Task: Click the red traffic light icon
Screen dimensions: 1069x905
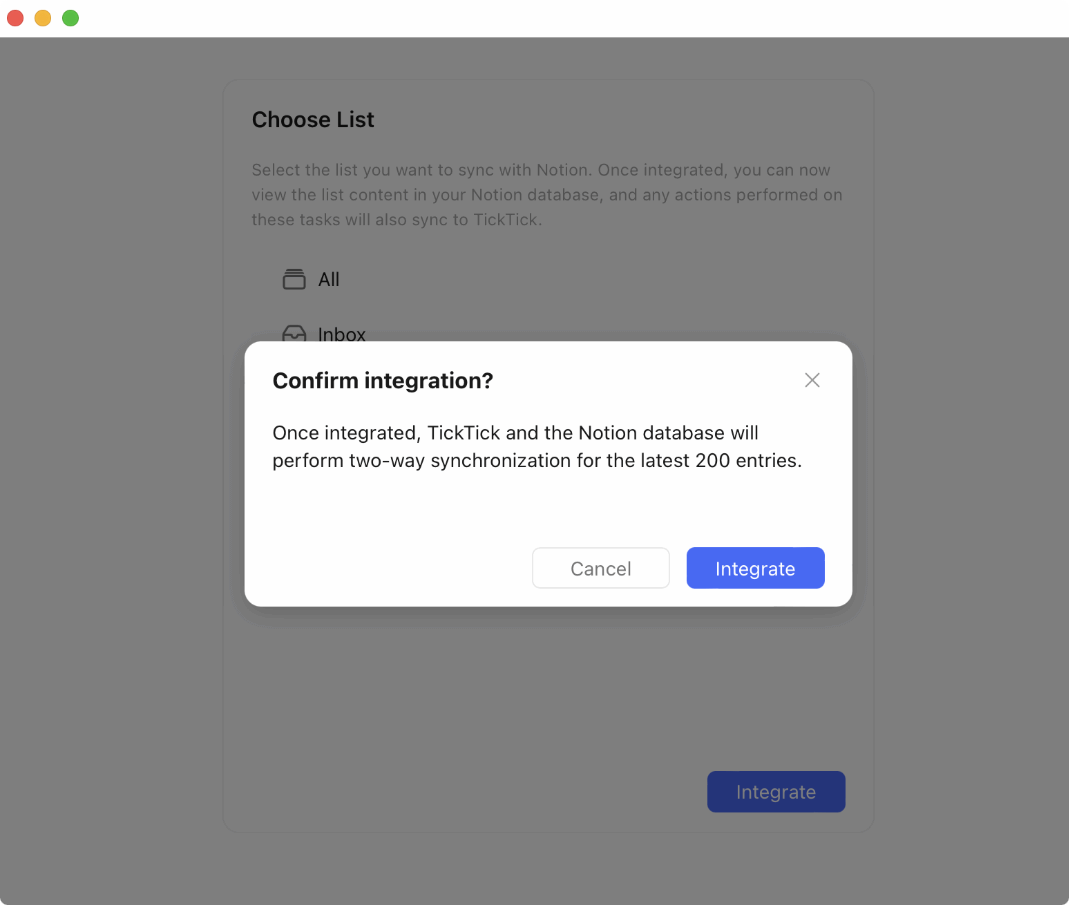Action: 15,17
